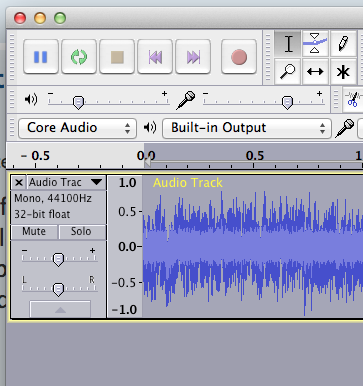The image size is (363, 386).
Task: Click the speaker icon beside Built-in Output
Action: [x=150, y=128]
